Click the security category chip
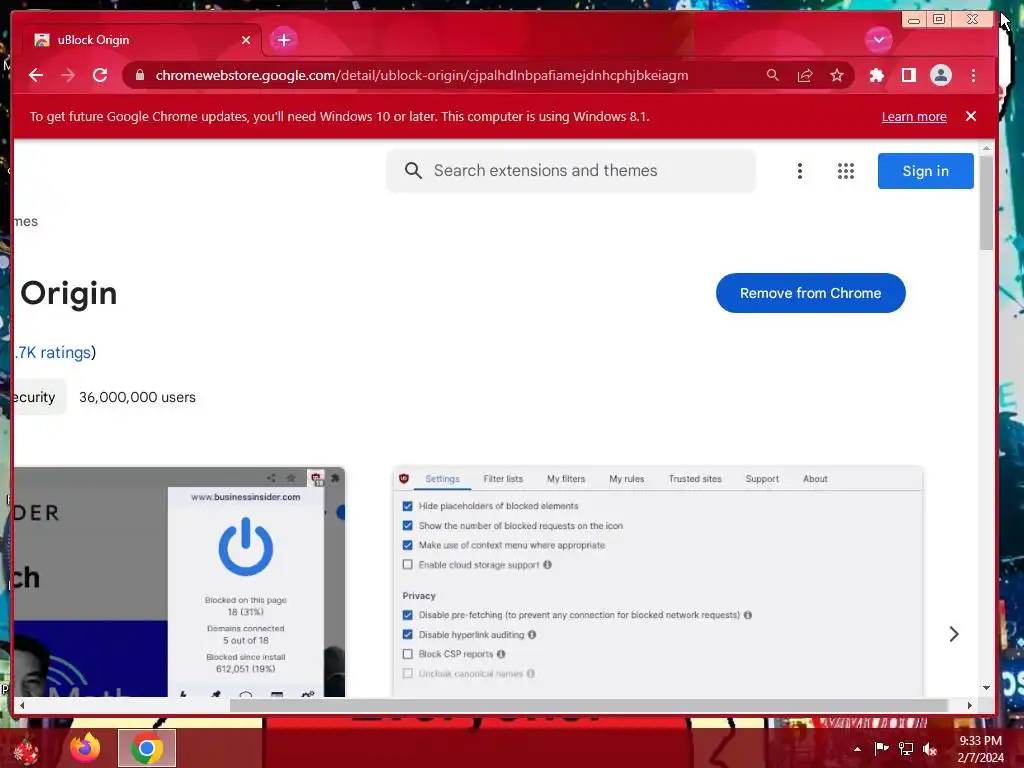 pyautogui.click(x=39, y=396)
